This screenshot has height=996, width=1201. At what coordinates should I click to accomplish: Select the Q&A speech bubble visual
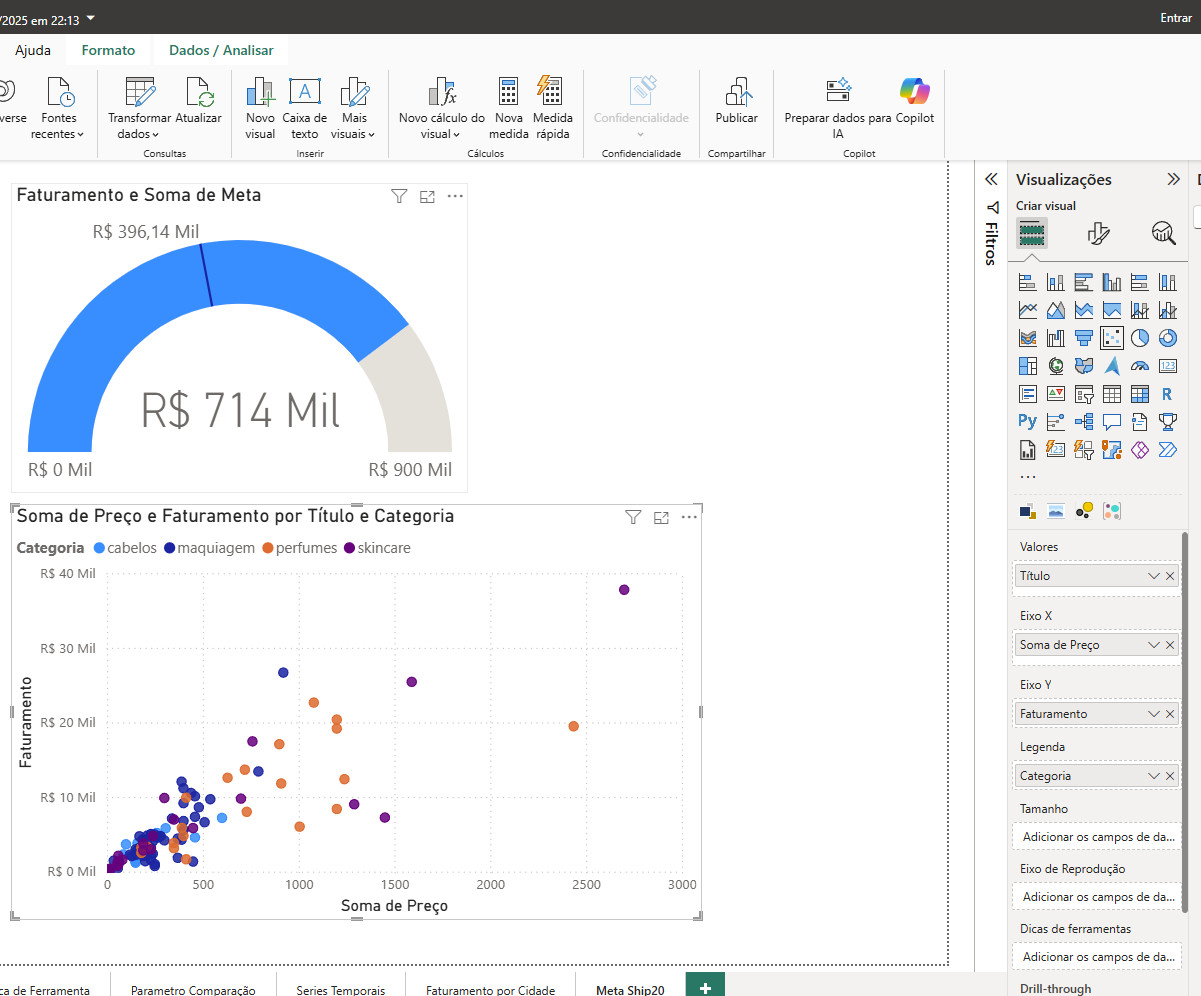pos(1112,422)
